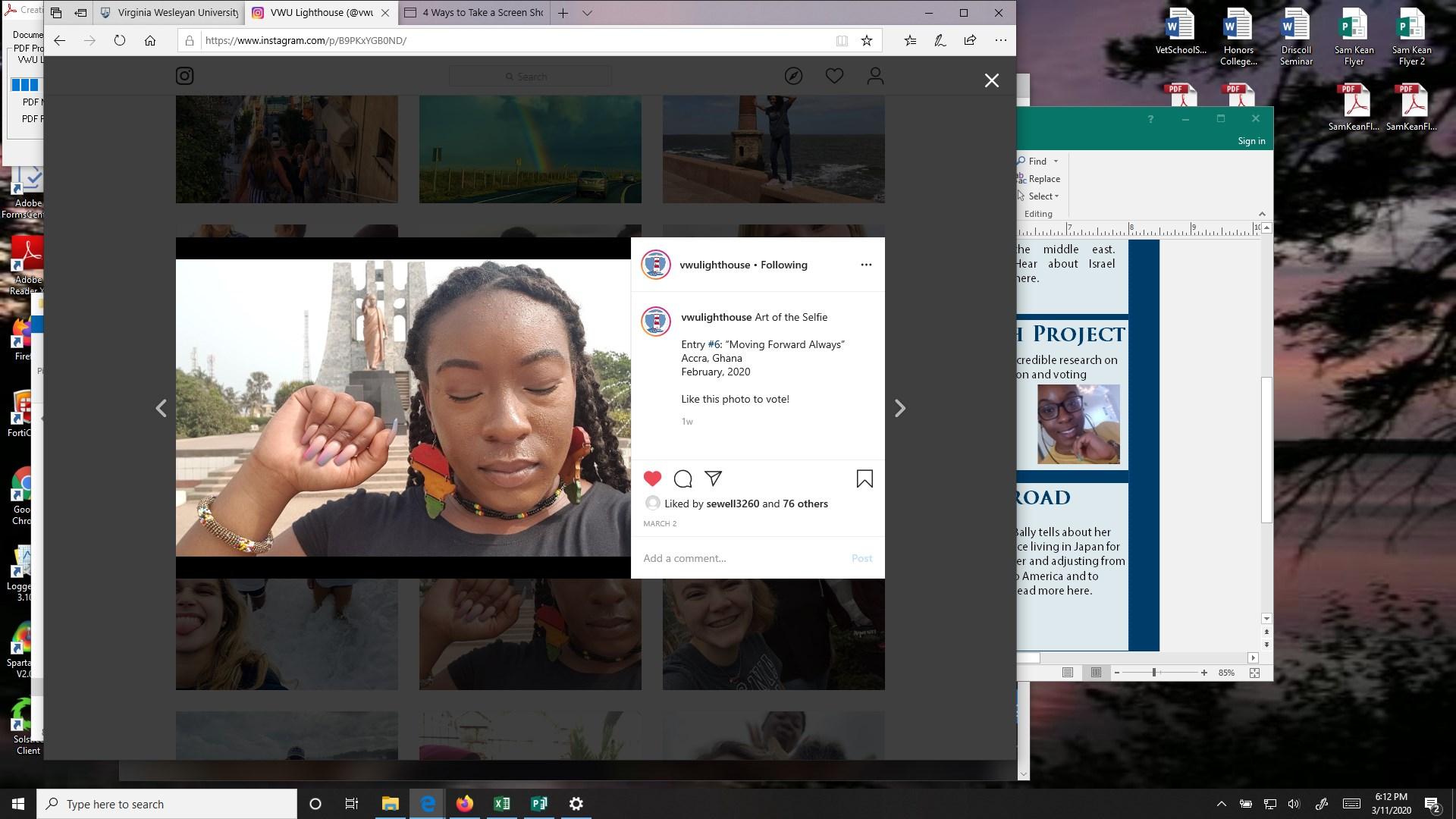
Task: Open File Explorer from the taskbar
Action: coord(390,804)
